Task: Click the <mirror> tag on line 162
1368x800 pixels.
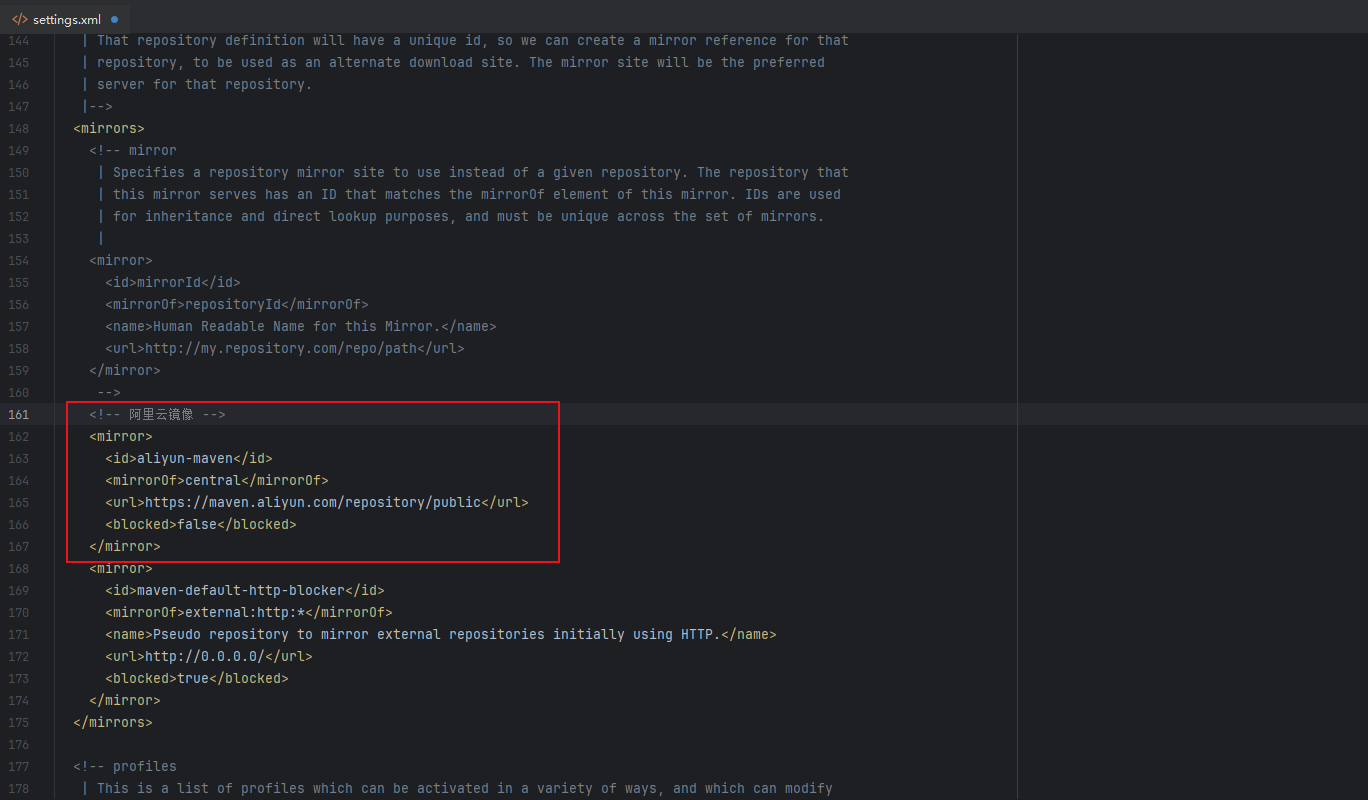Action: 121,436
